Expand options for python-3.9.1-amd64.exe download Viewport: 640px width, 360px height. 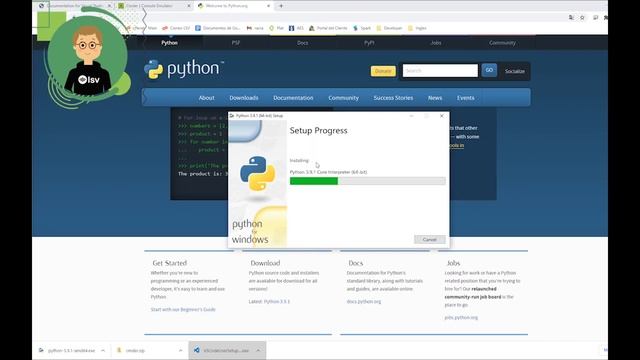[x=103, y=351]
